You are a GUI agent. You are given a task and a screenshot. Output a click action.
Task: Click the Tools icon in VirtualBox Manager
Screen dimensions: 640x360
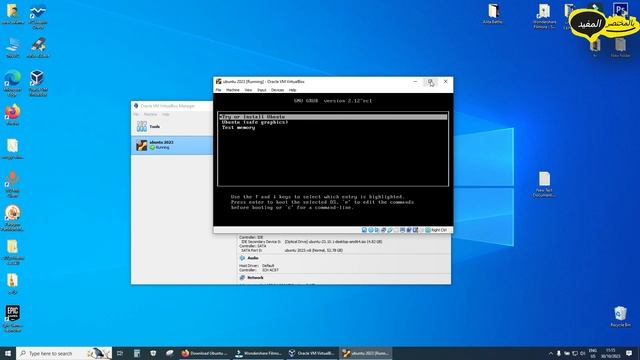(142, 127)
